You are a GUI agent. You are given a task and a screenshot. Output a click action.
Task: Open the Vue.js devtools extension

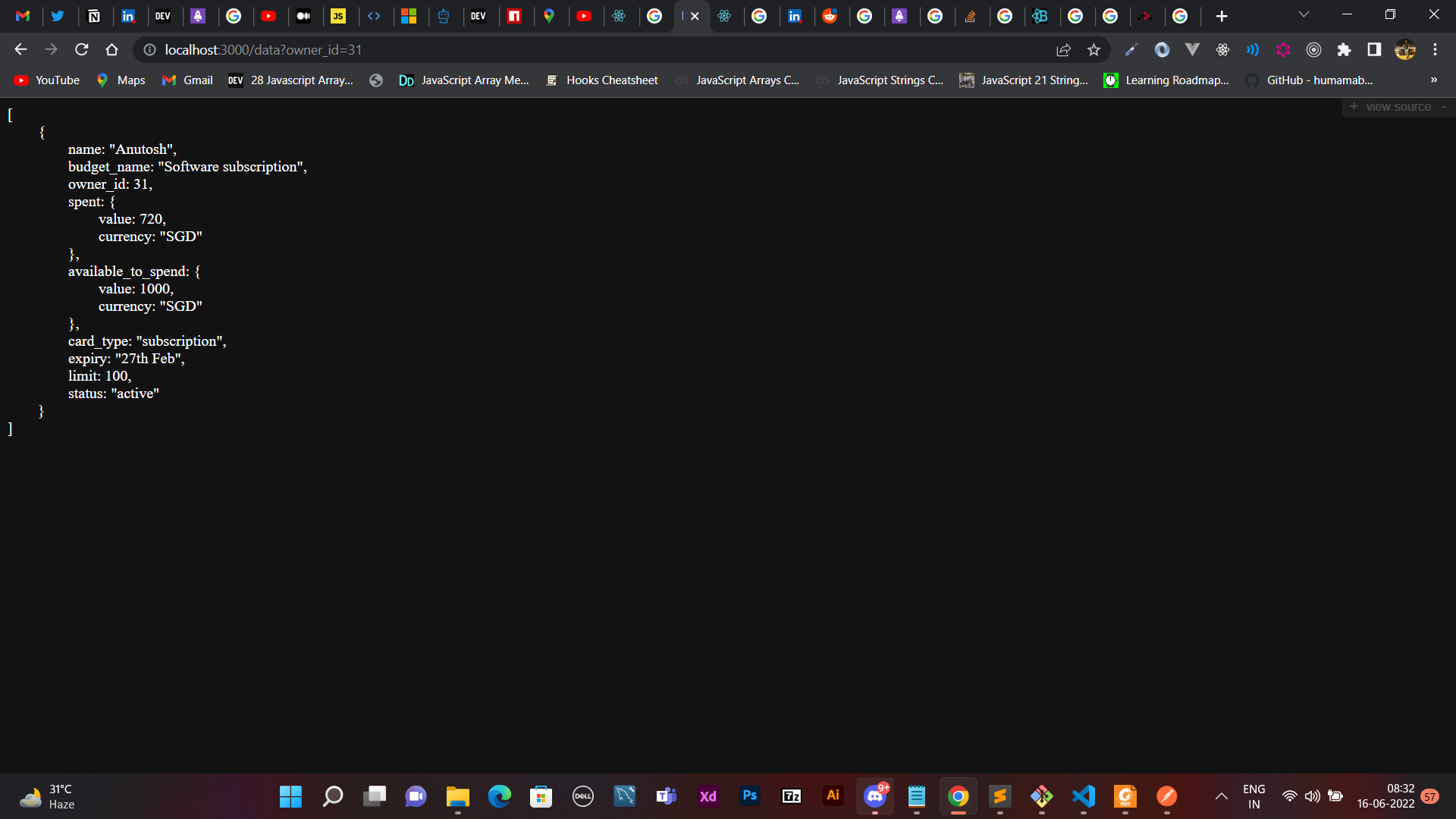(x=1192, y=49)
